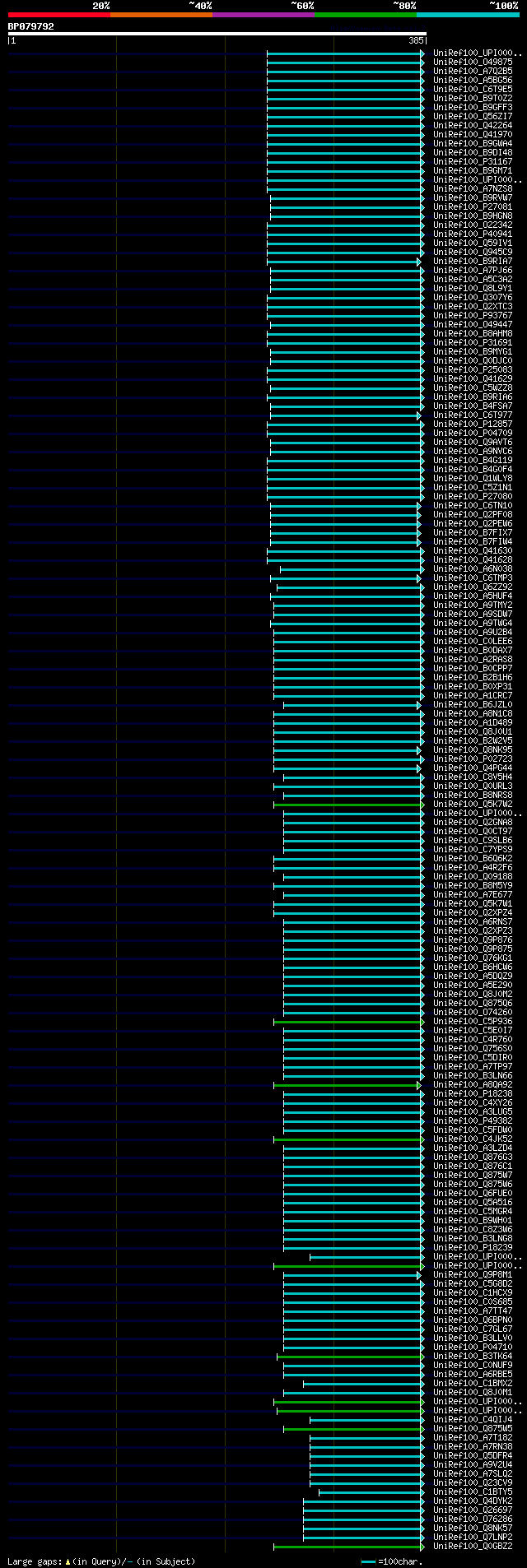The height and width of the screenshot is (1568, 527).
Task: Click the red ~20% identity legend segment
Action: [58, 15]
